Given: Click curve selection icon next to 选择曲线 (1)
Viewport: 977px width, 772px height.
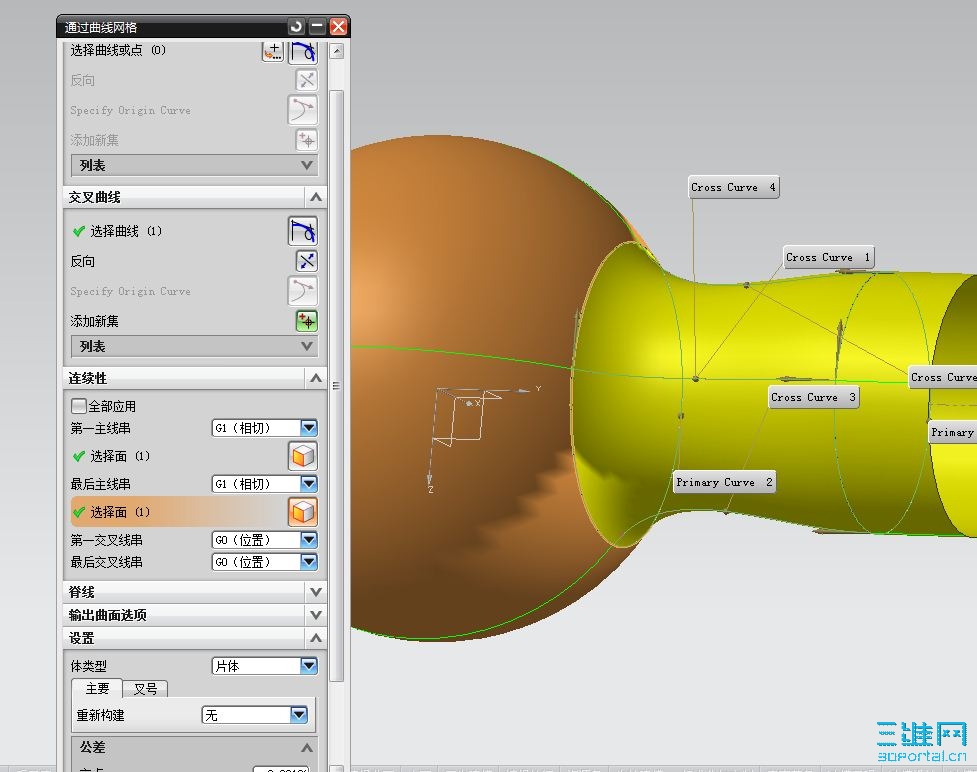Looking at the screenshot, I should (x=303, y=231).
